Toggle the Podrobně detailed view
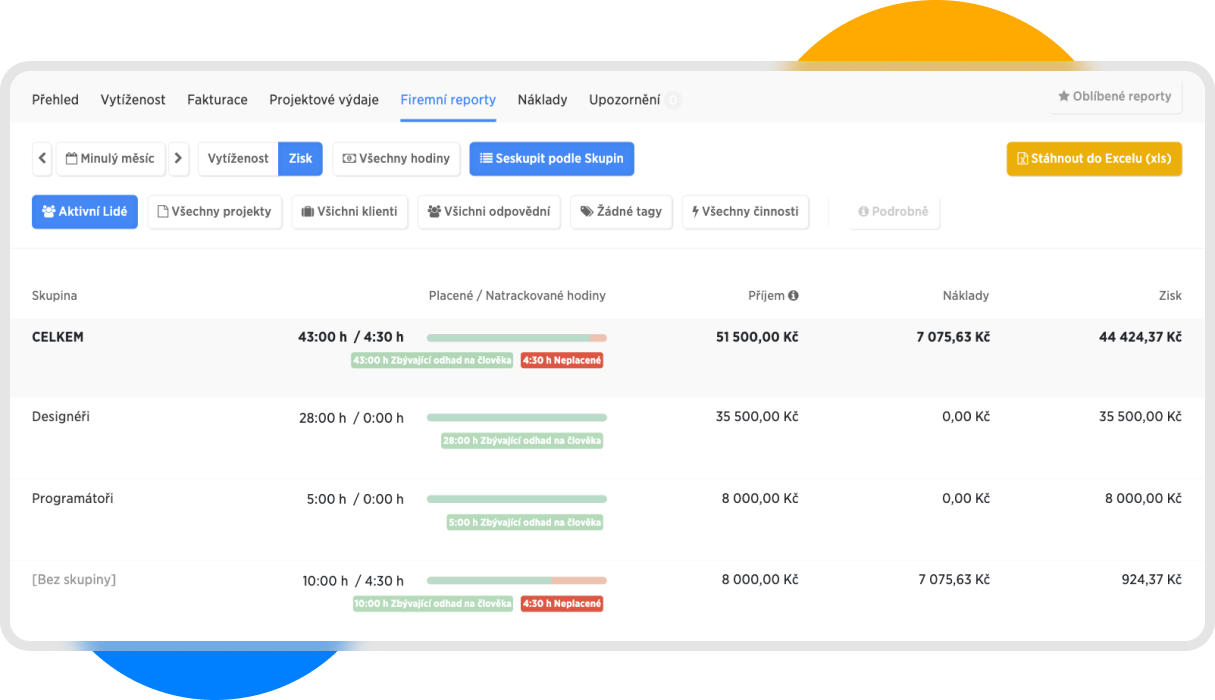The height and width of the screenshot is (700, 1215). (x=893, y=211)
